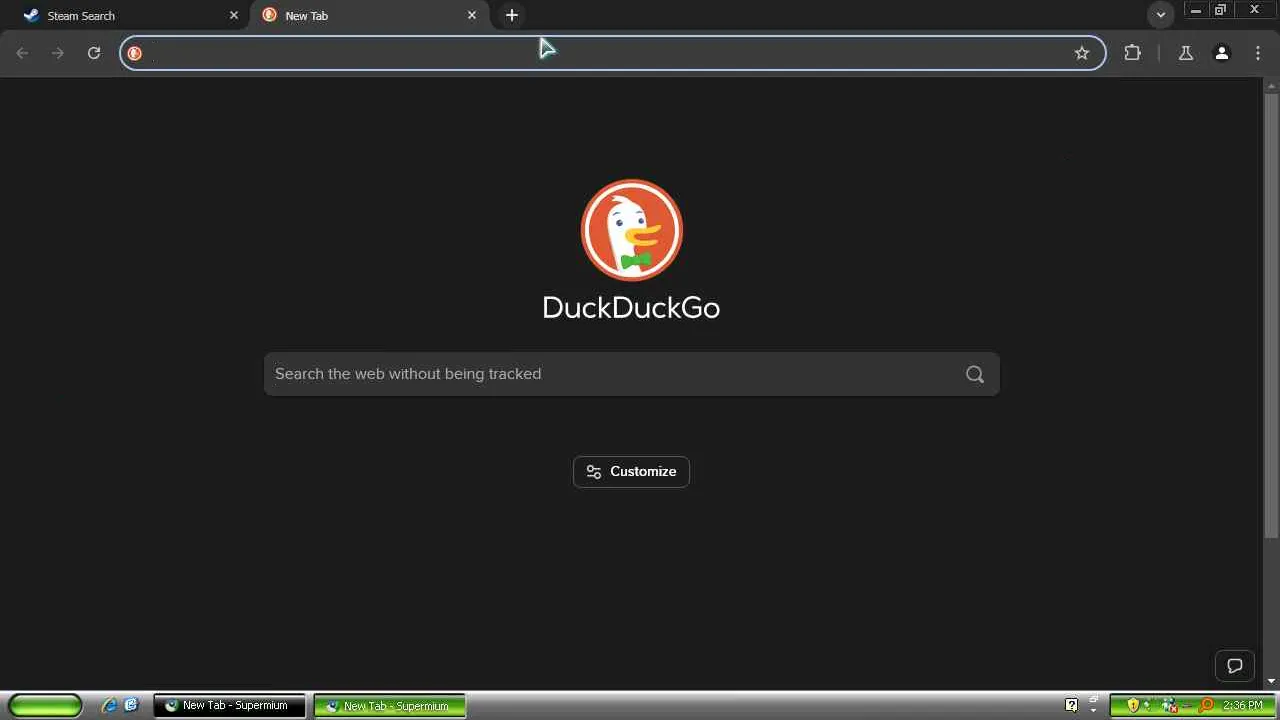Open the flask experiments icon

tap(1186, 53)
